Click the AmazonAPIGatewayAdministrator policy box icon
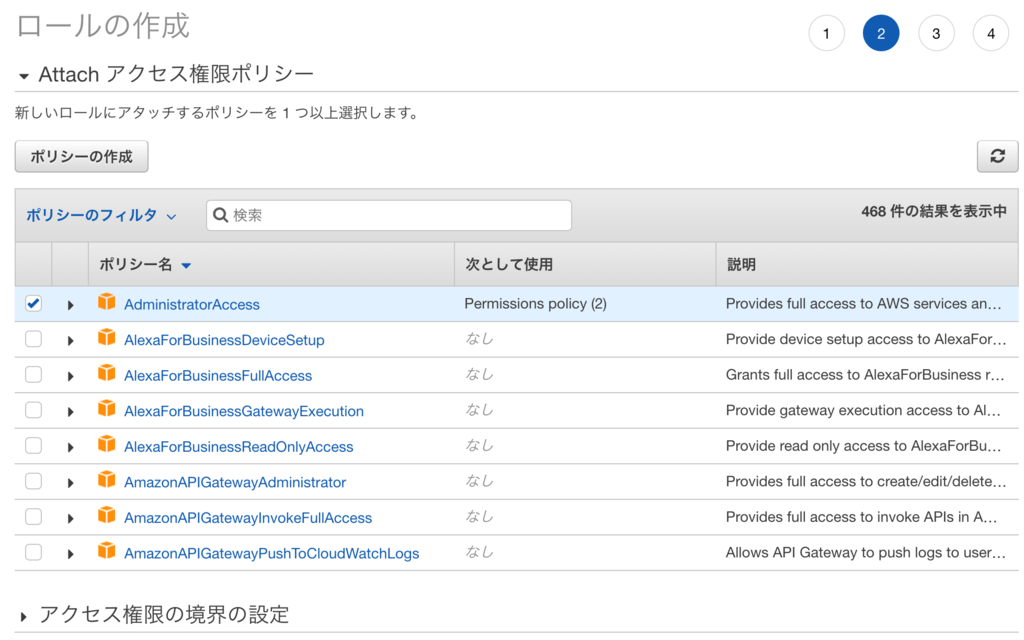This screenshot has width=1024, height=640. [106, 479]
